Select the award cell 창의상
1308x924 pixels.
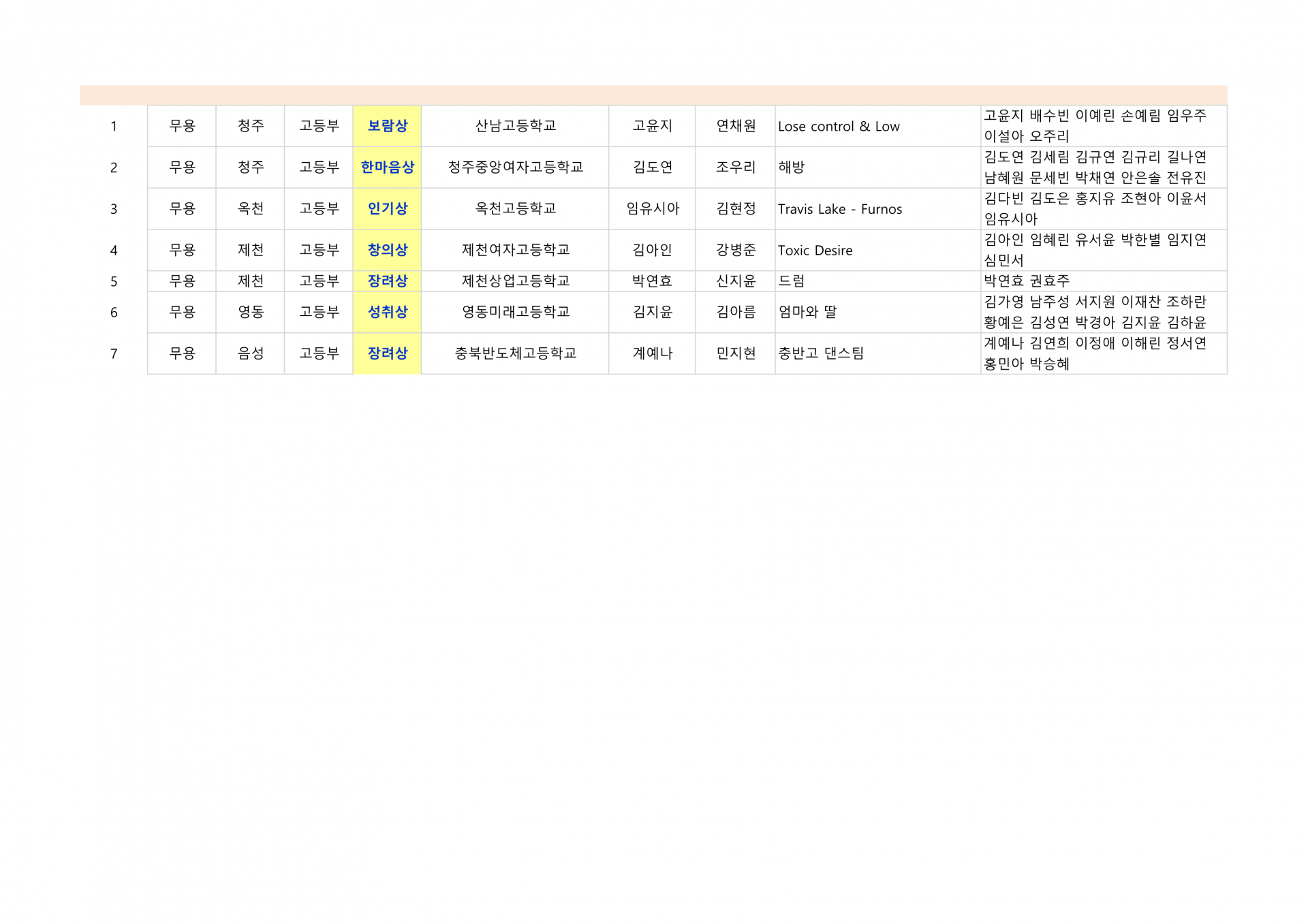[387, 250]
